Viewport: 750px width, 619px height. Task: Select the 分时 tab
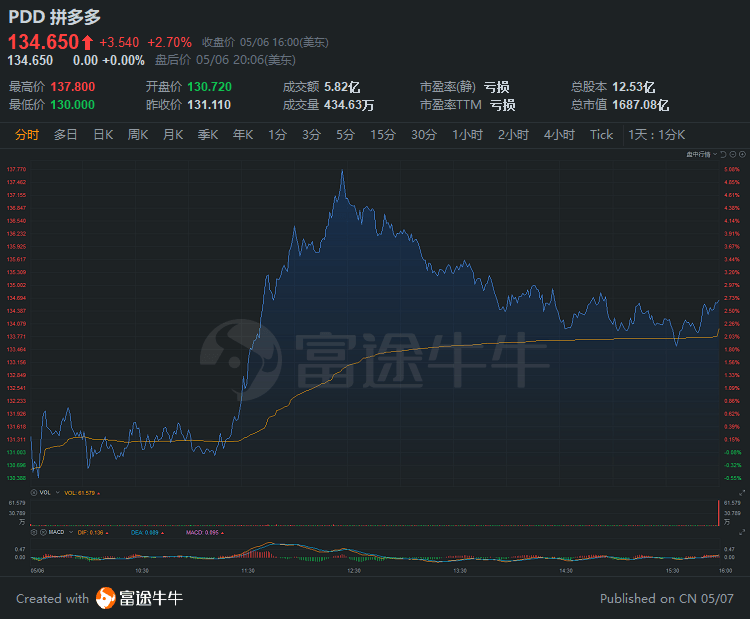click(x=27, y=135)
